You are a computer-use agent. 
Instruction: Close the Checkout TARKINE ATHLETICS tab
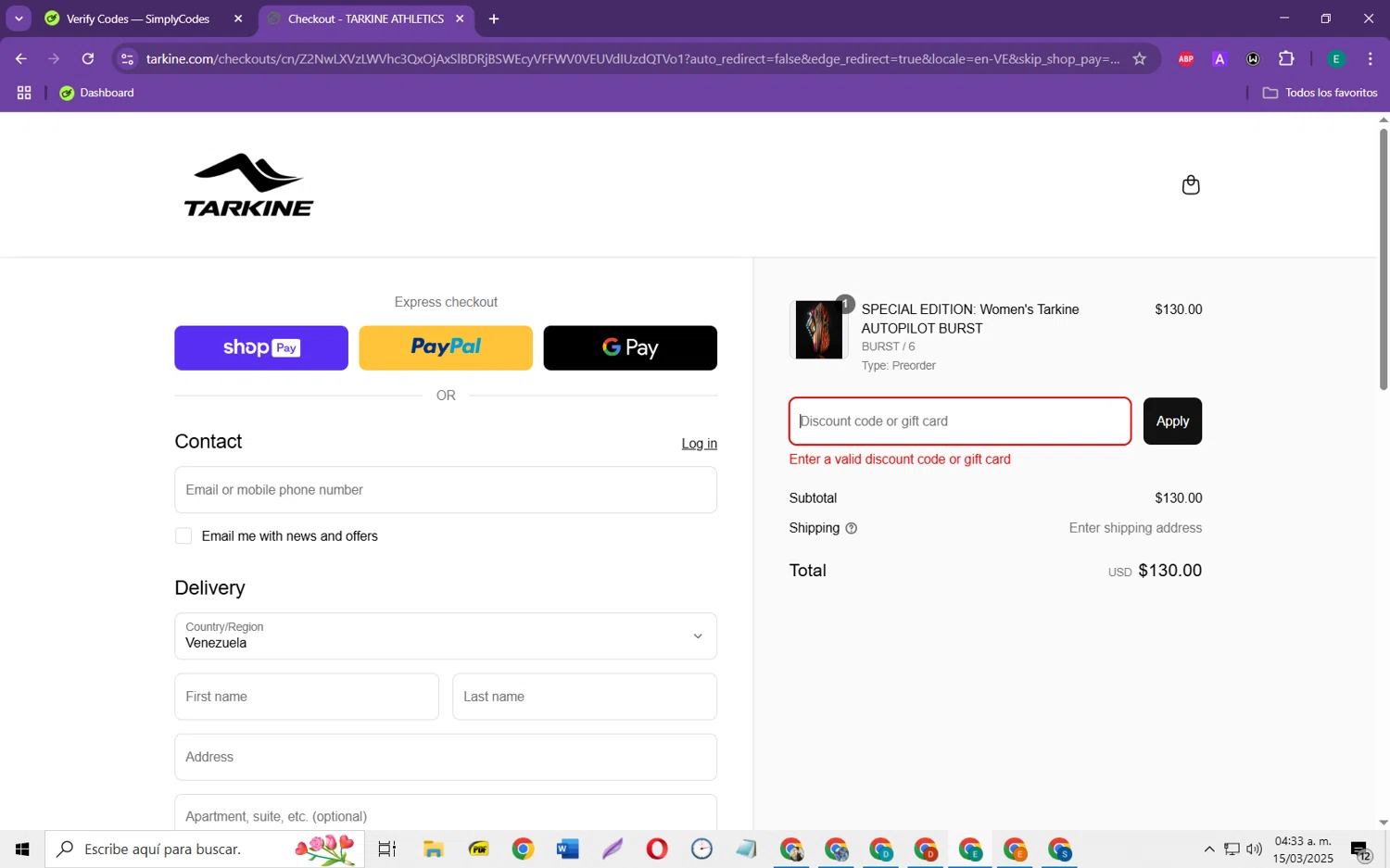pos(460,19)
